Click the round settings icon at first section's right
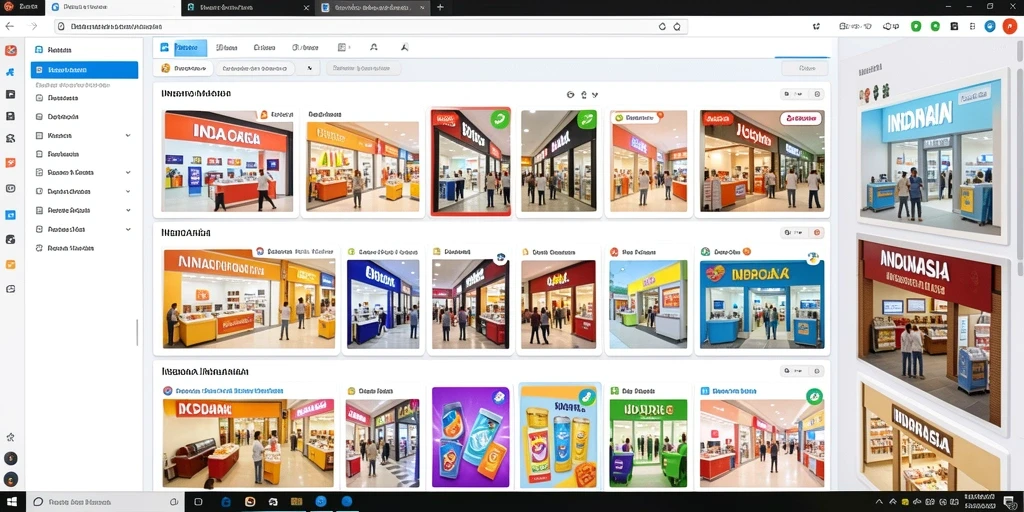This screenshot has width=1024, height=512. [x=817, y=94]
